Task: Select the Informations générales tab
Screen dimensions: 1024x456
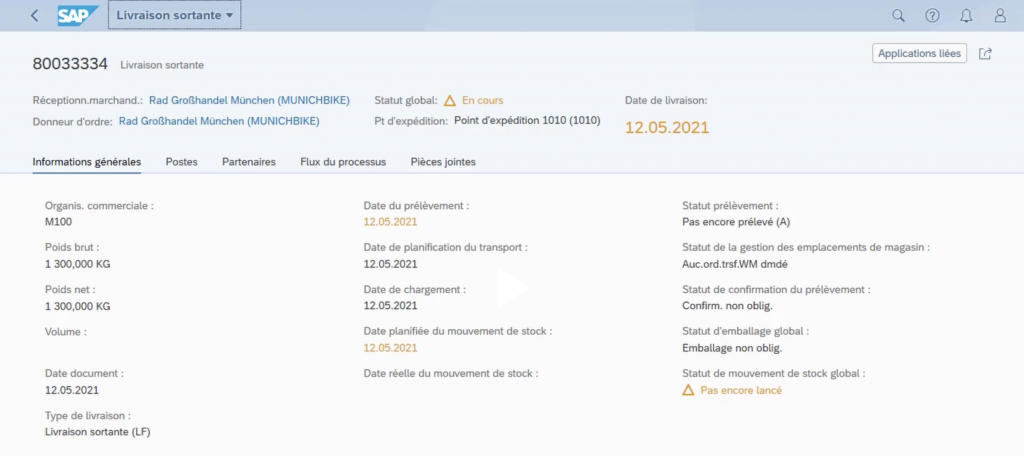Action: (x=87, y=161)
